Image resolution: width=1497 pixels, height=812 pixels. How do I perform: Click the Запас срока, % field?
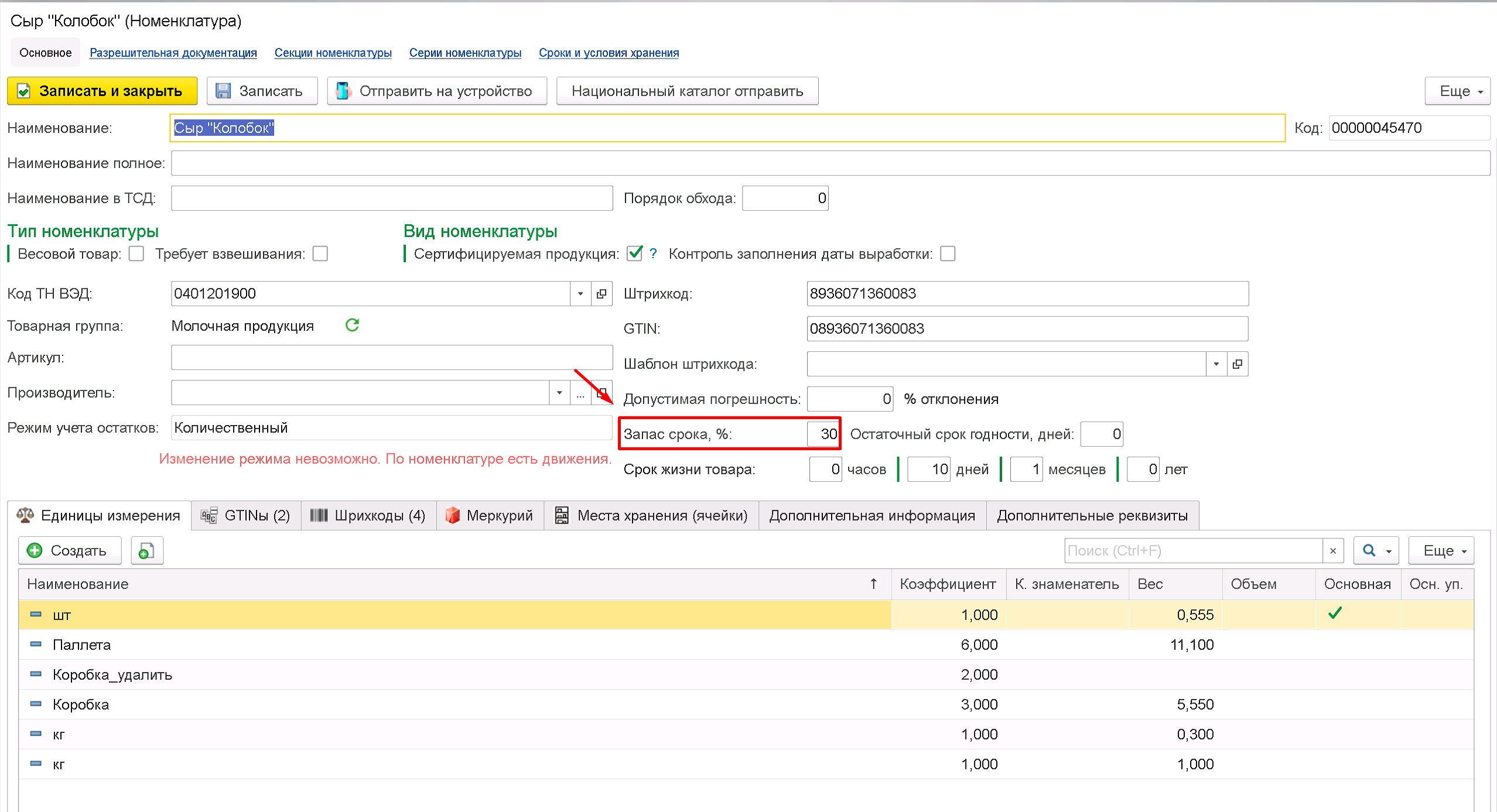(x=823, y=434)
